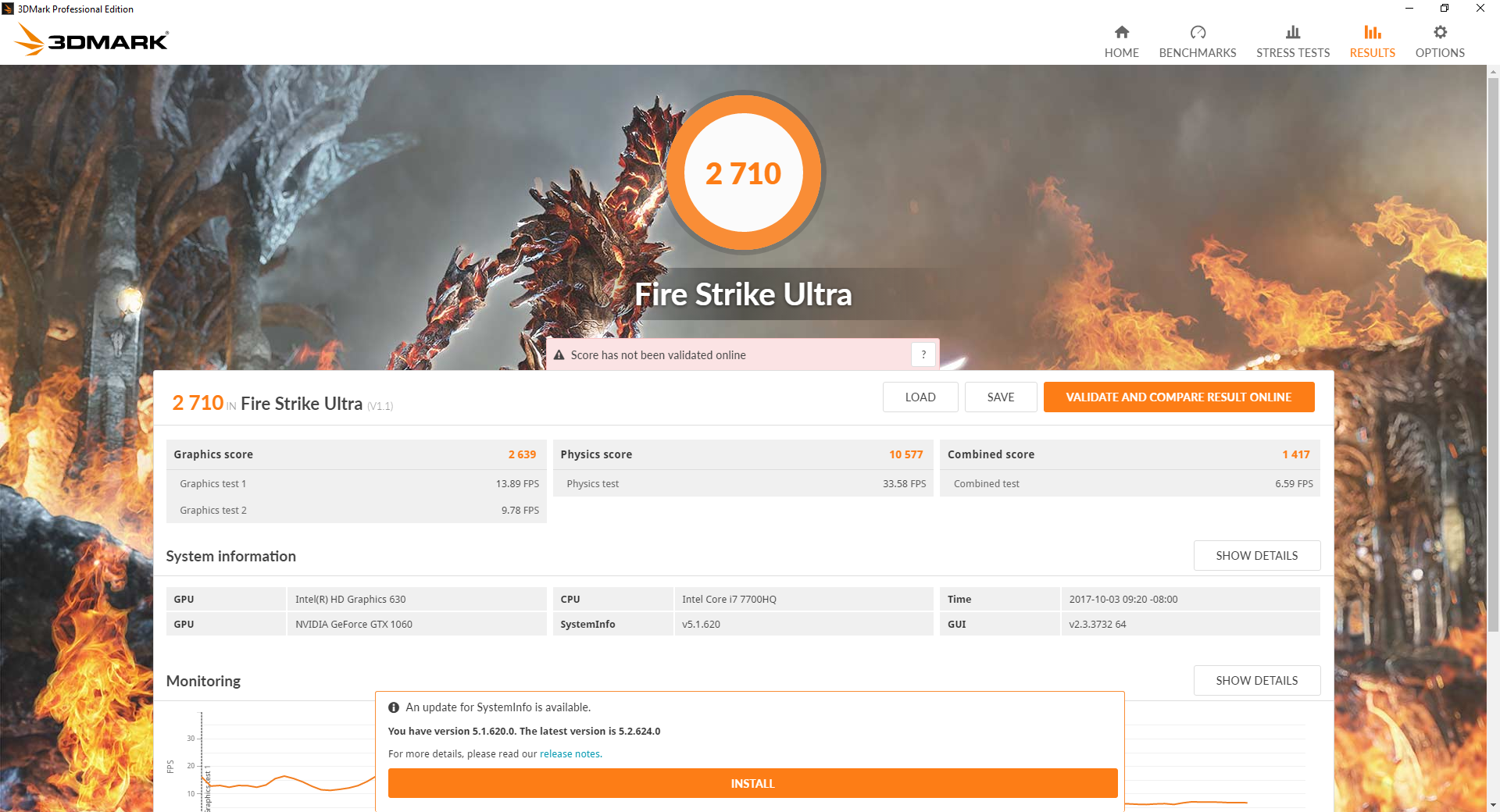The width and height of the screenshot is (1500, 812).
Task: Click the 33.58 FPS value
Action: point(904,484)
